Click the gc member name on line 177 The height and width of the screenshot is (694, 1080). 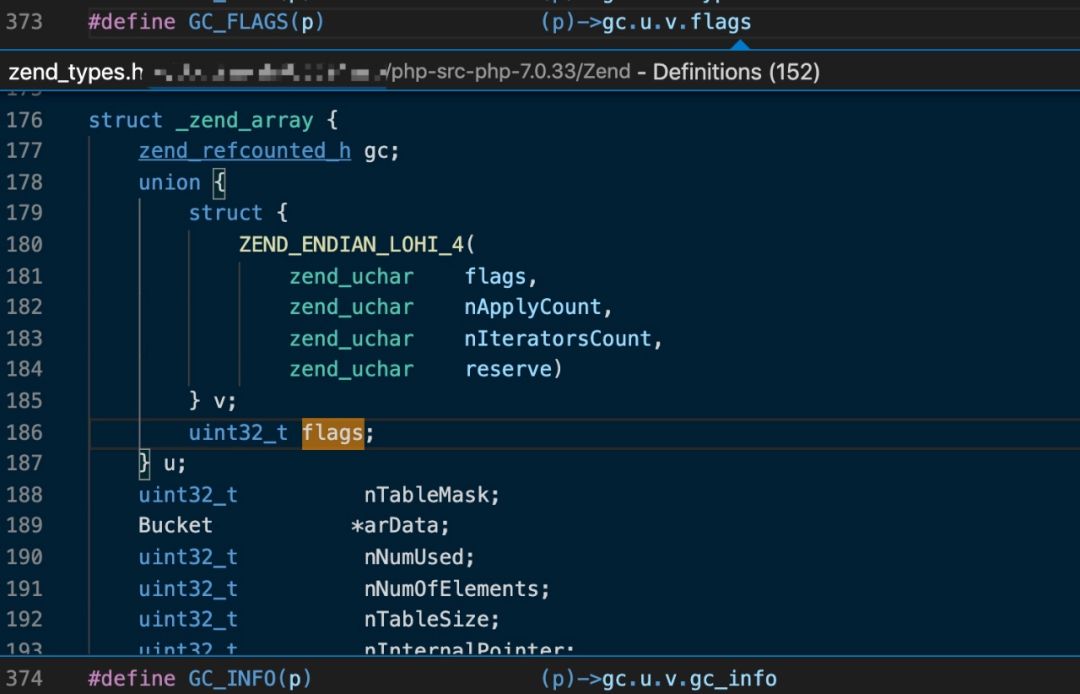[x=376, y=151]
